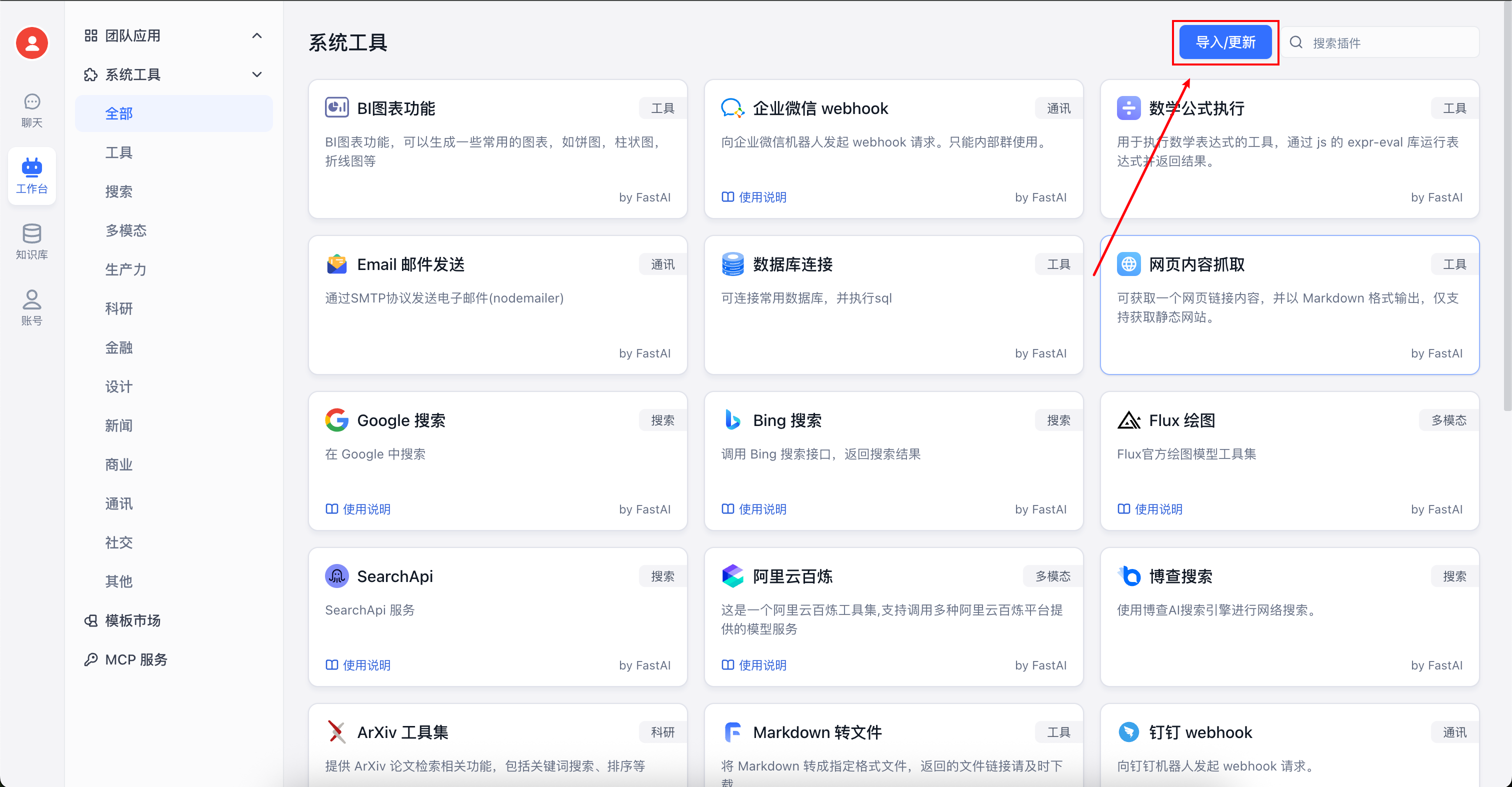Open 使用说明 for 阿里云百炼

coord(754,665)
